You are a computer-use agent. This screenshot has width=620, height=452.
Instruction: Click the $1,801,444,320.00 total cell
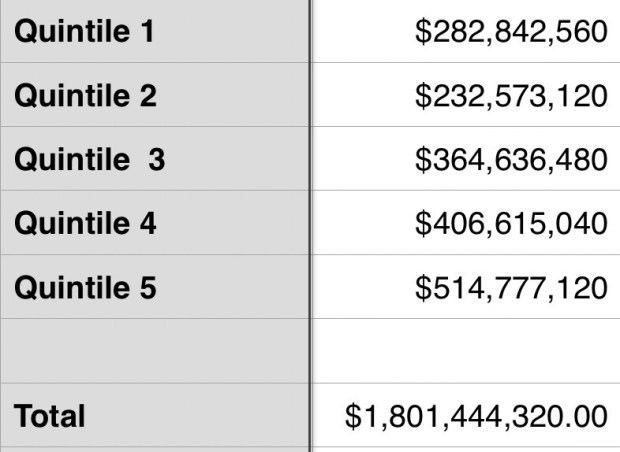465,415
